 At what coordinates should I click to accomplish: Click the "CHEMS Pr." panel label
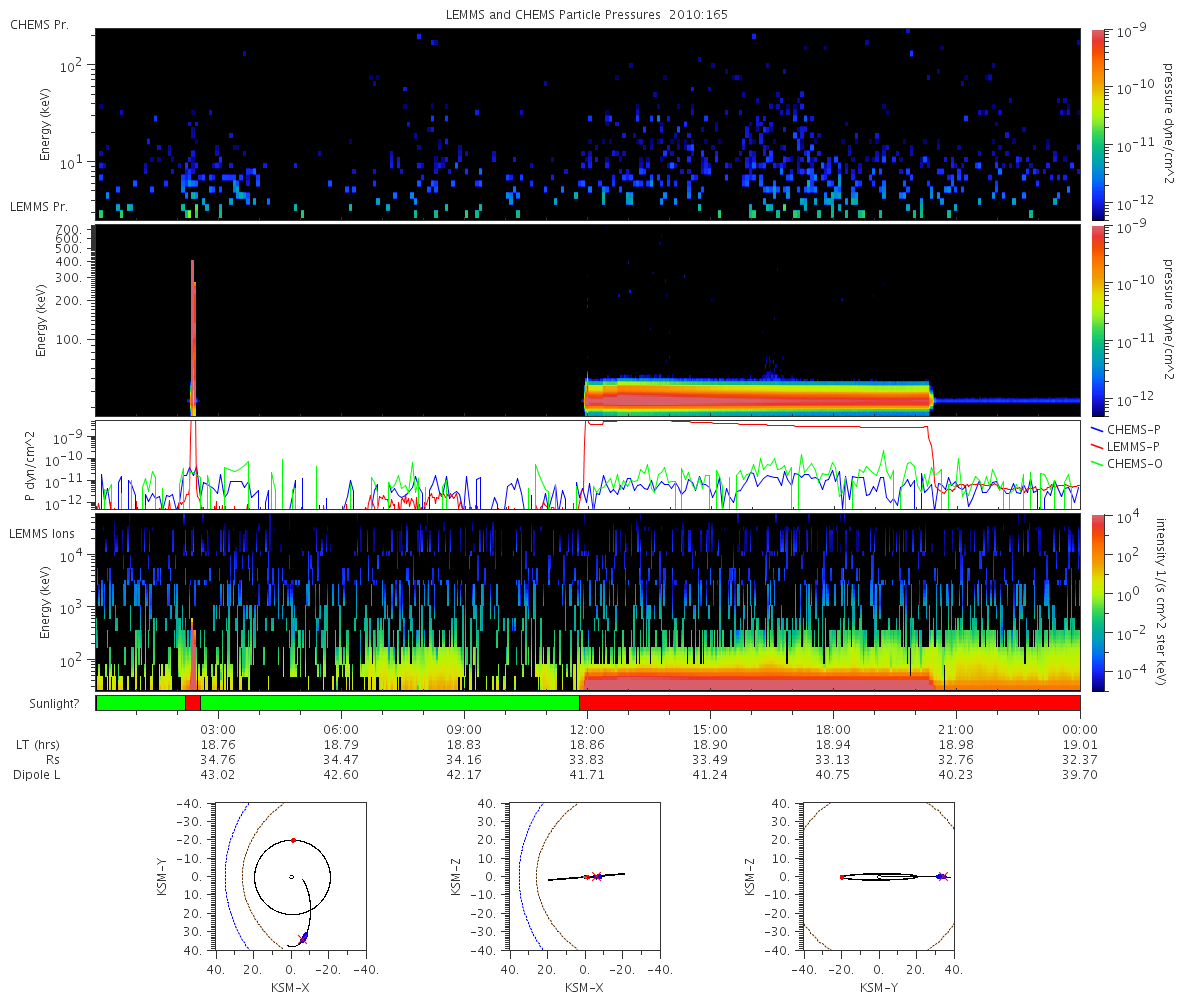coord(40,25)
